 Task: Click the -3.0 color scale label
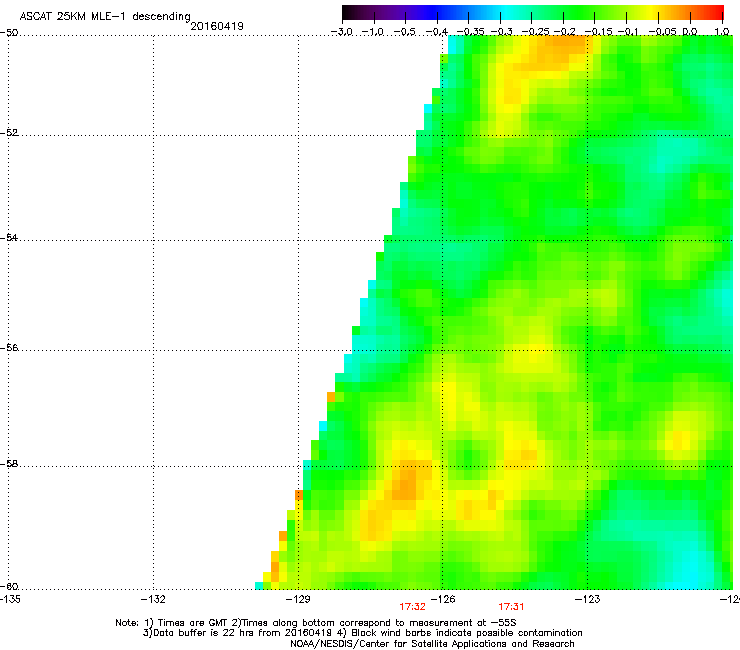(x=342, y=32)
